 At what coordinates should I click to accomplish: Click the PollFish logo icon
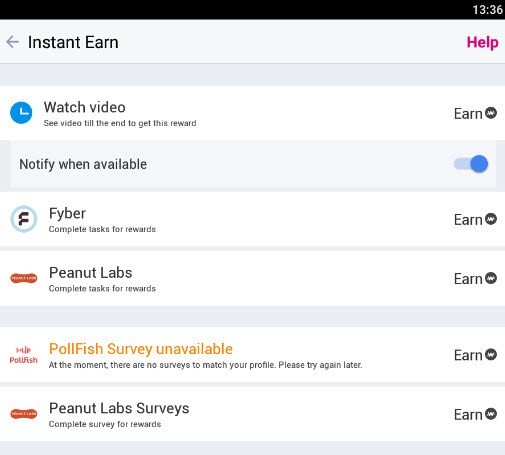point(24,355)
